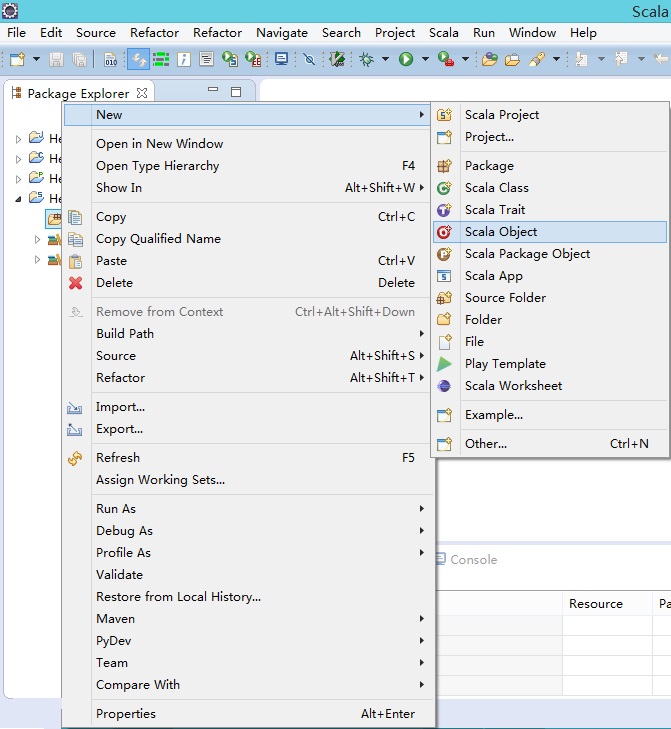Open the Window menu
The image size is (671, 729).
532,33
